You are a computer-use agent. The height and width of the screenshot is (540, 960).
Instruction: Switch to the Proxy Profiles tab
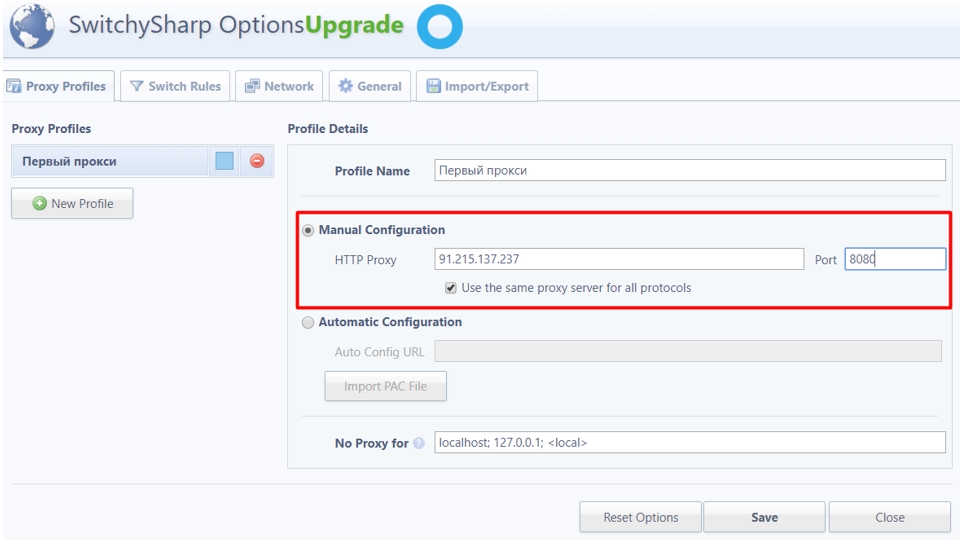coord(58,86)
